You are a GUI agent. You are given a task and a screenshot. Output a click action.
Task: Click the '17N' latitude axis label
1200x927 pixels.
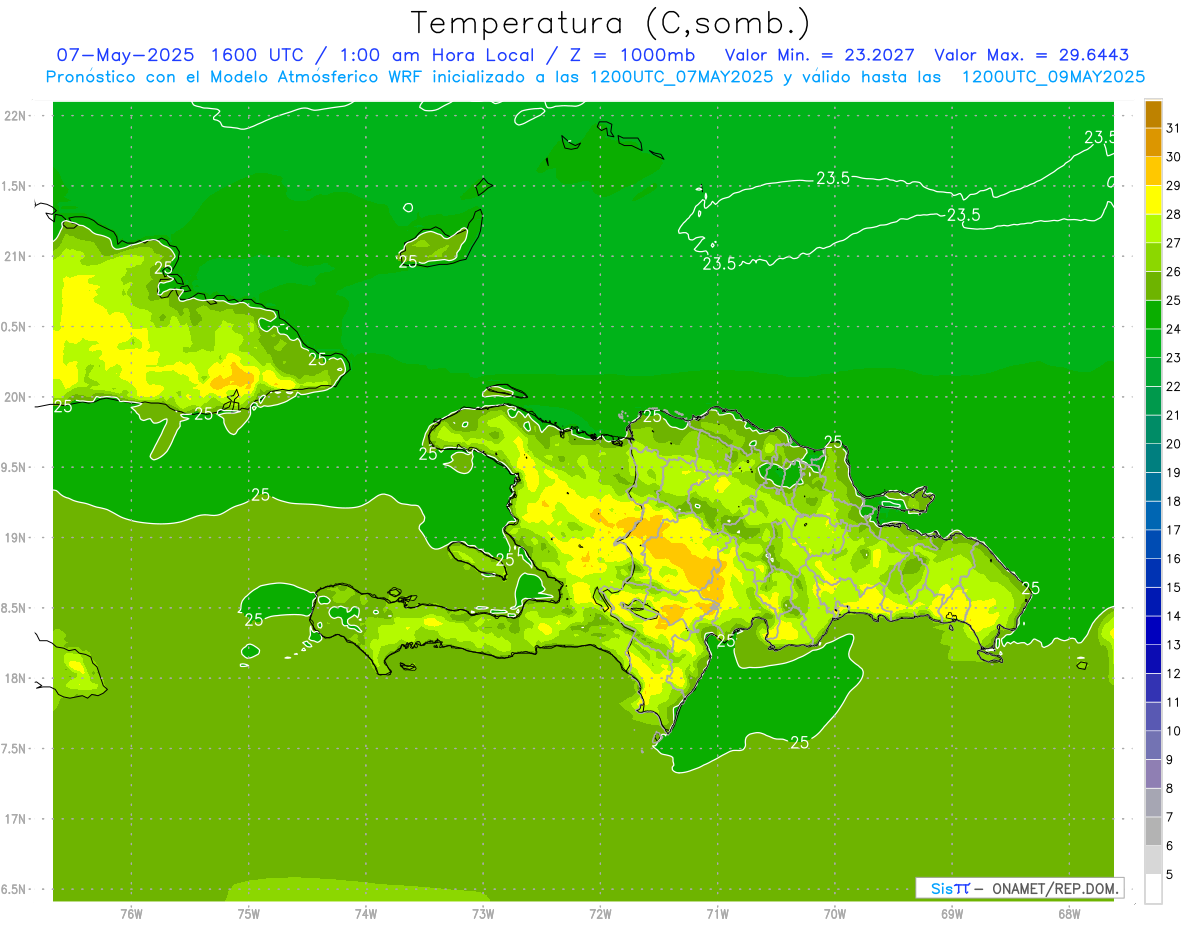[16, 819]
